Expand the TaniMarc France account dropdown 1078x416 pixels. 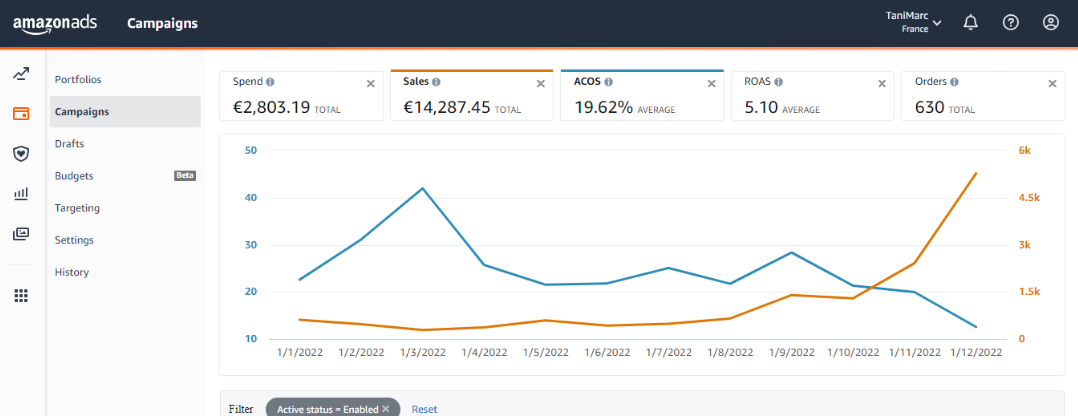tap(914, 23)
